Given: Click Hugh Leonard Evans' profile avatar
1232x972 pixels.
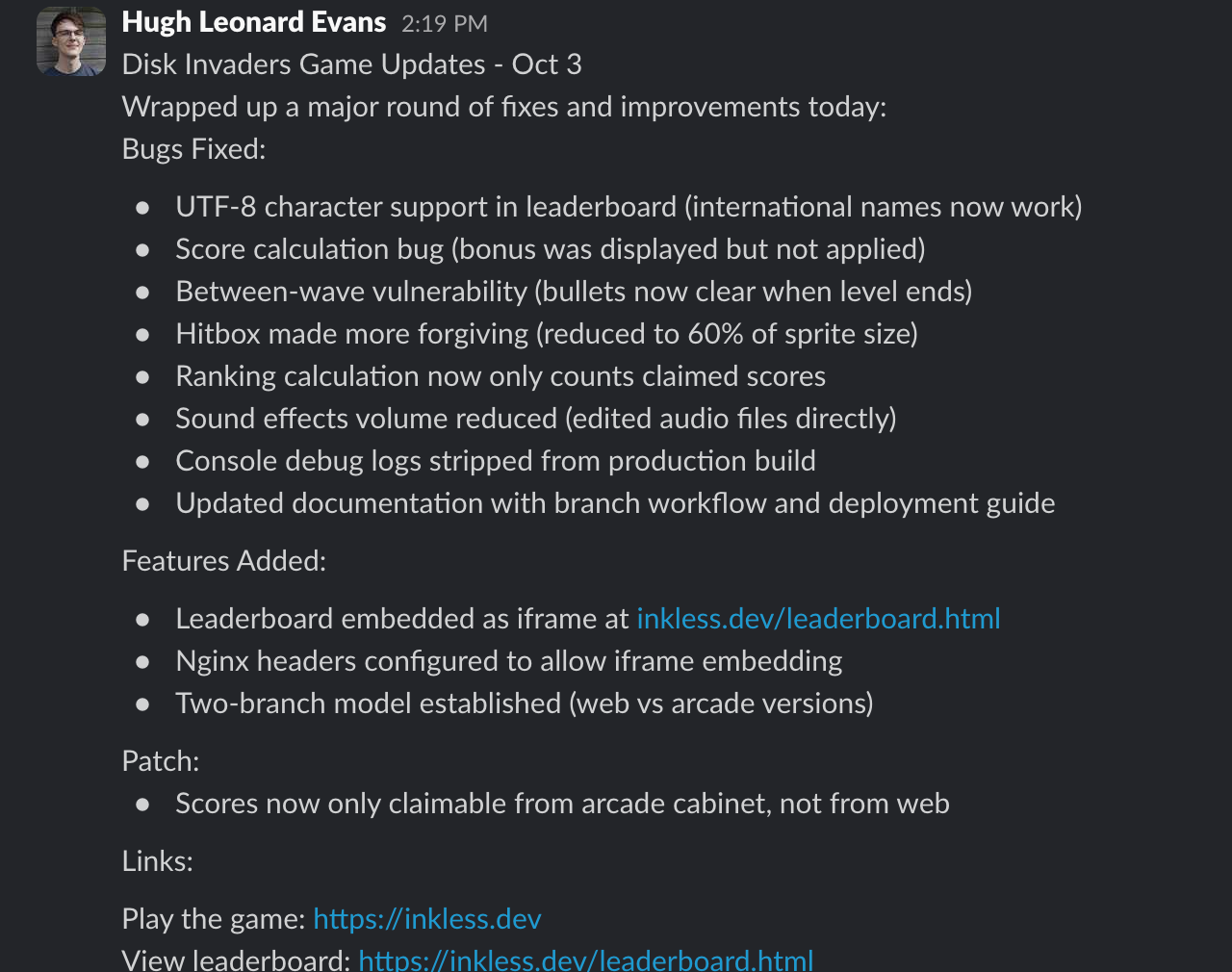Looking at the screenshot, I should [x=71, y=41].
